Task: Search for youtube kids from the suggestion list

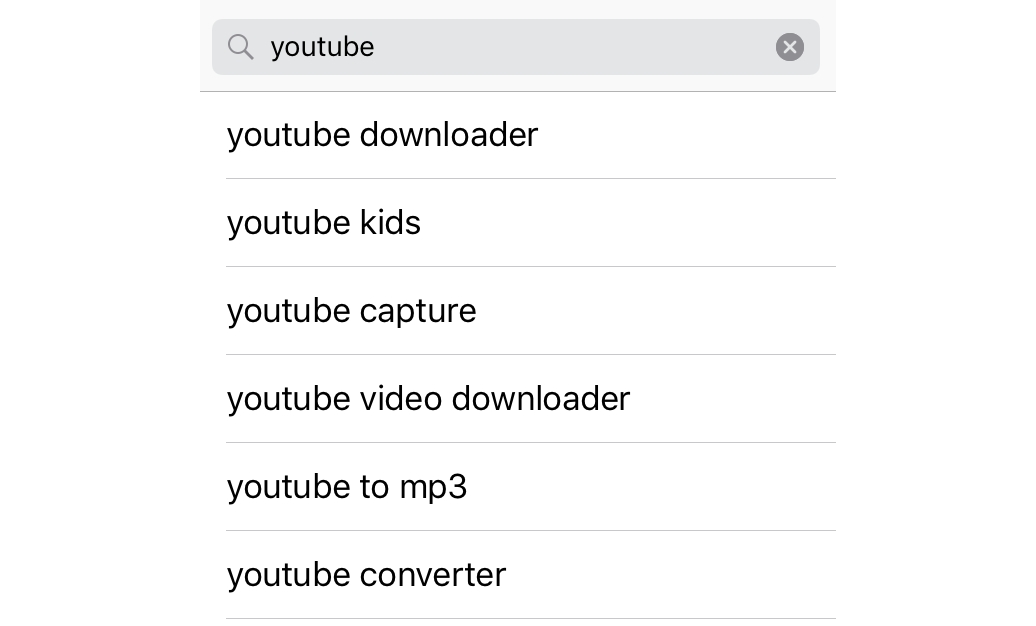Action: point(531,223)
